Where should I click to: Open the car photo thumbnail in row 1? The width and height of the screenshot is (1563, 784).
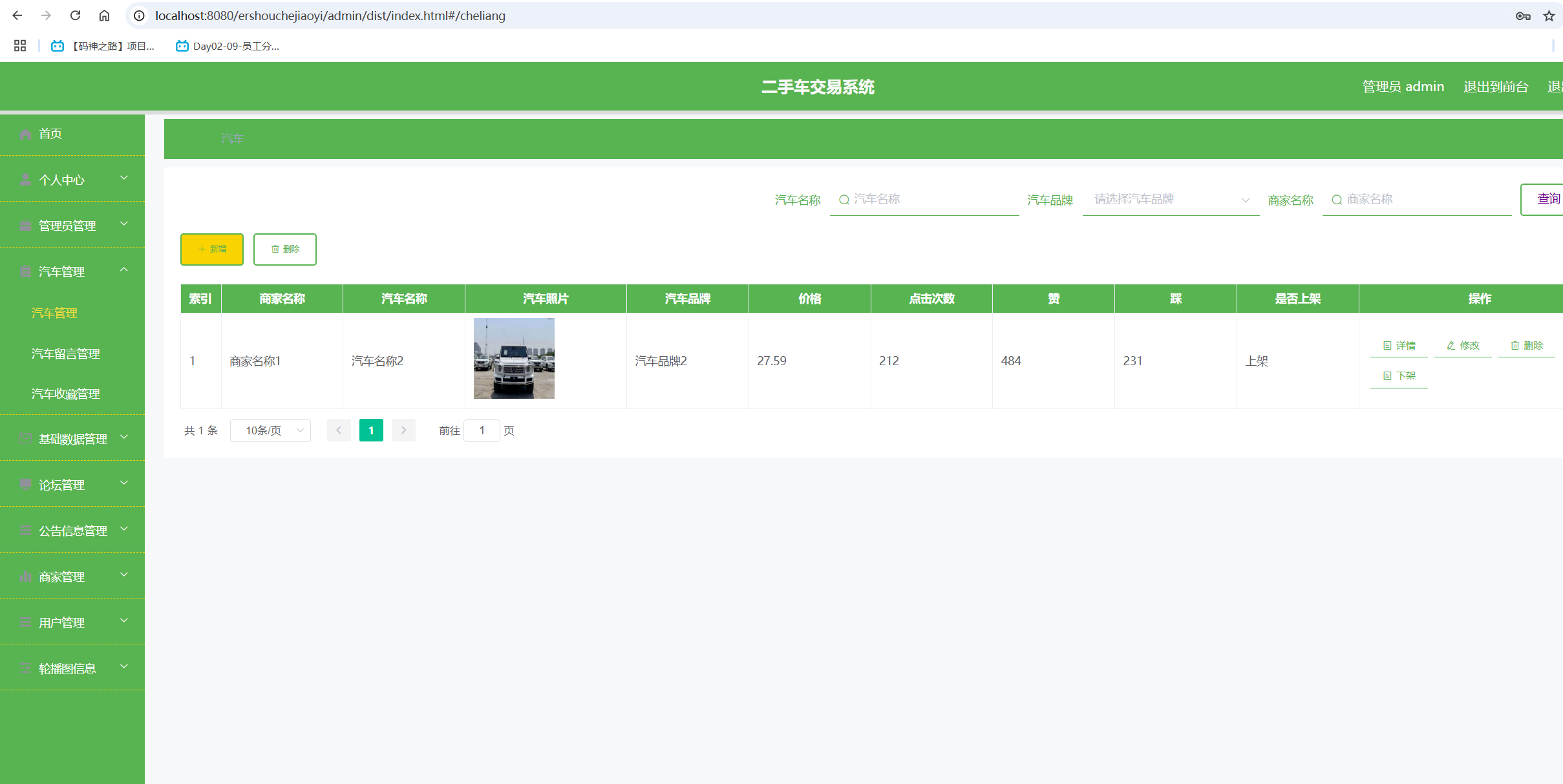pos(514,358)
